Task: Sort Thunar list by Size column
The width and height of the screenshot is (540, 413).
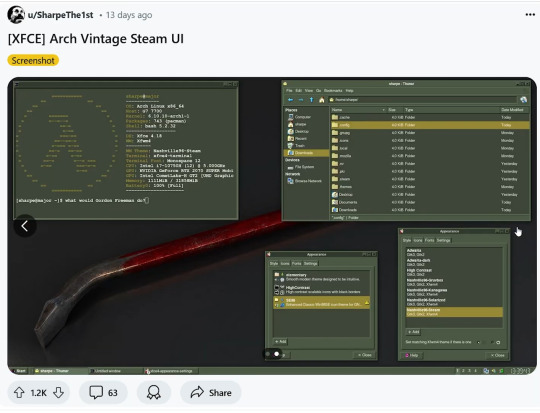Action: click(x=392, y=110)
